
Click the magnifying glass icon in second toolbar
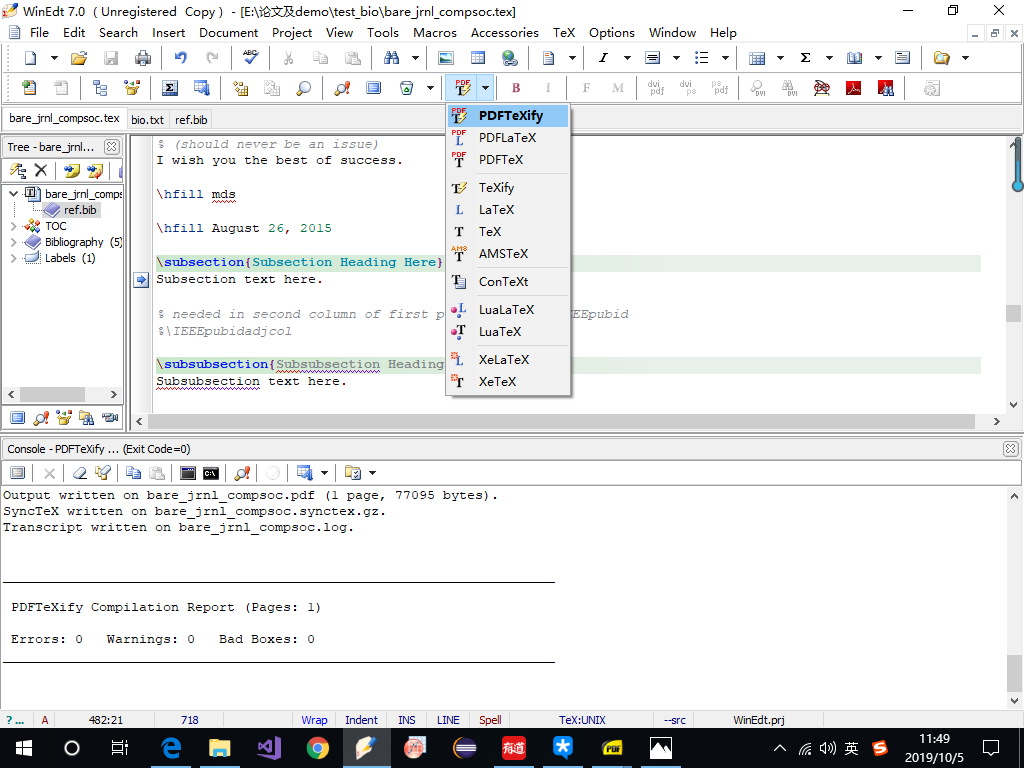[304, 88]
